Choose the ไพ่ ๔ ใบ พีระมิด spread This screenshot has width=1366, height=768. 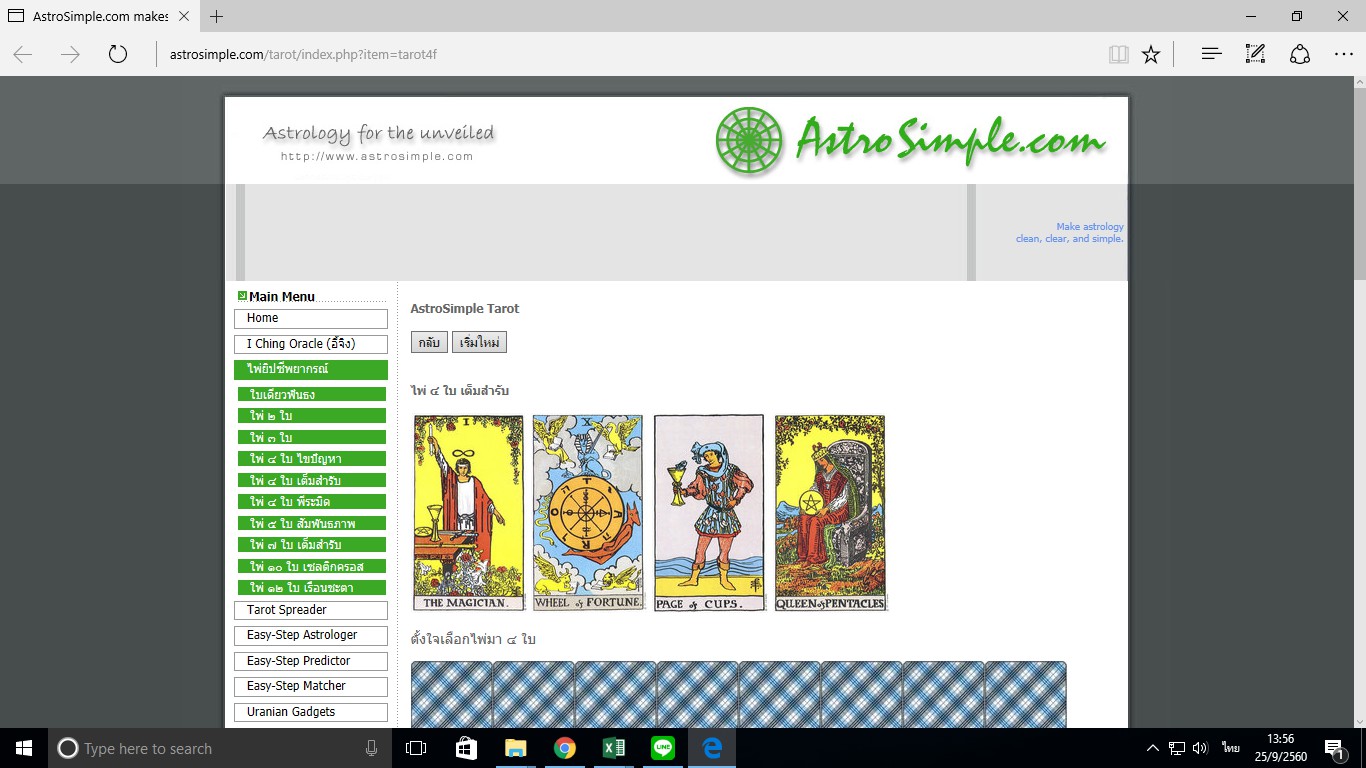coord(312,501)
